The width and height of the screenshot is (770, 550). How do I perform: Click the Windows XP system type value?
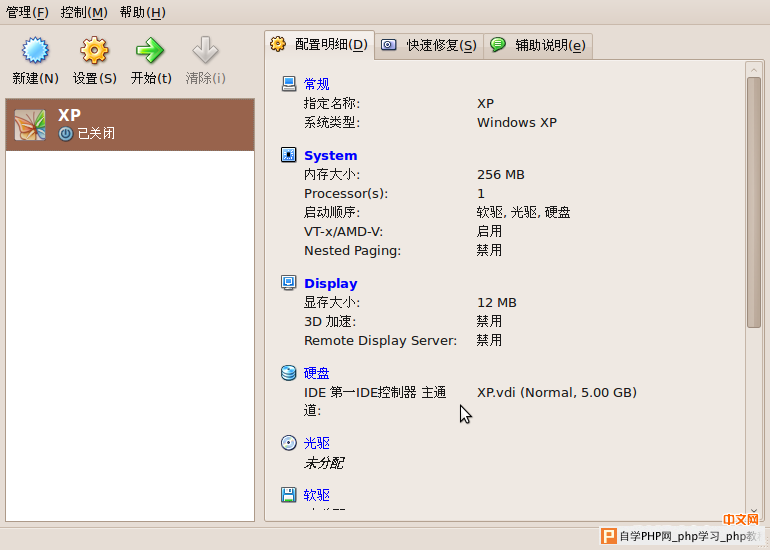tap(517, 122)
